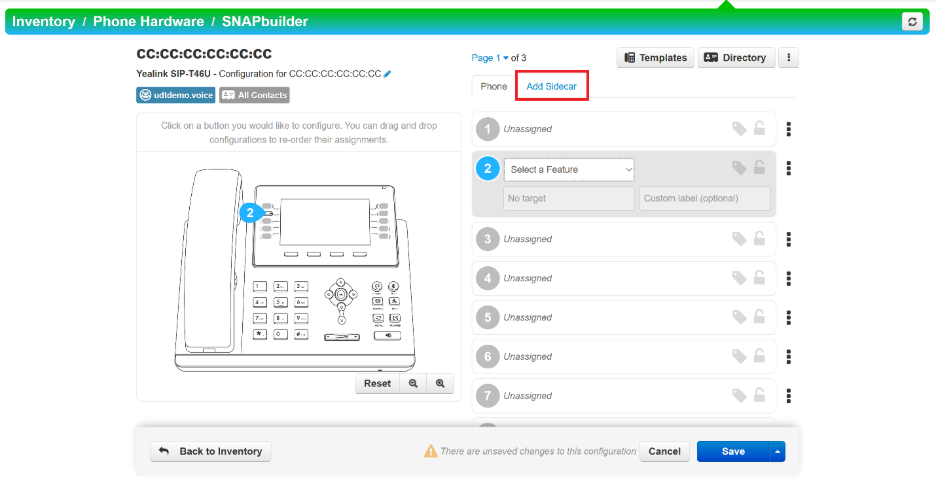This screenshot has height=483, width=936.
Task: Switch to the Phone tab
Action: point(494,87)
